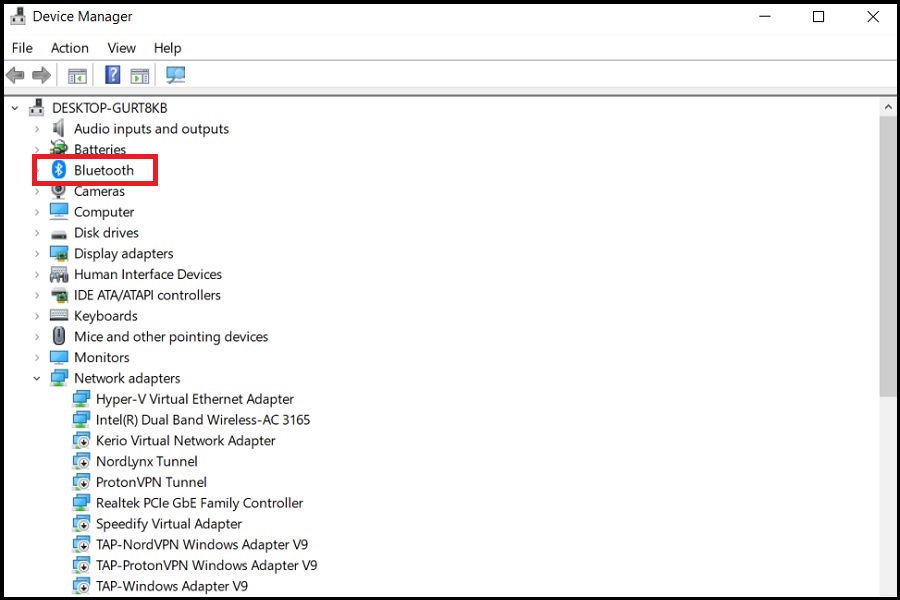Select TAP-ProtonVPN Windows Adapter V9
900x600 pixels.
206,565
